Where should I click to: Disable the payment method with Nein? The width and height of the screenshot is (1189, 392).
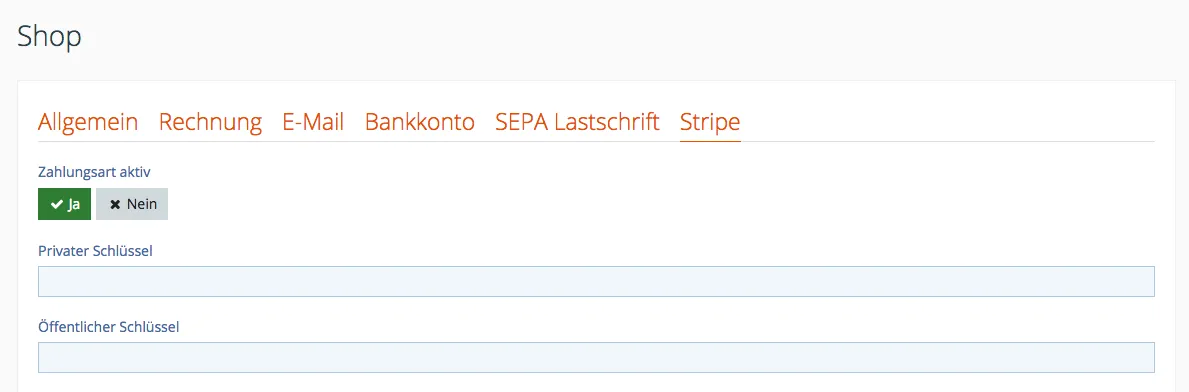[x=132, y=204]
